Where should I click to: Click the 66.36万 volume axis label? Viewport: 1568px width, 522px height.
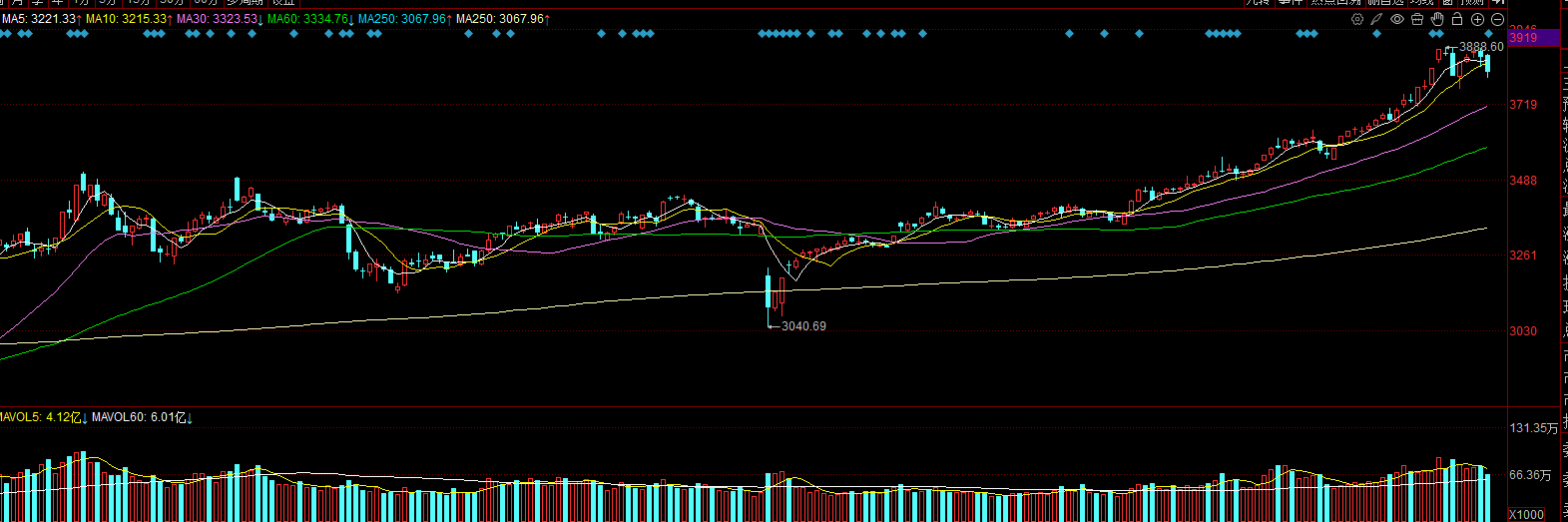click(1530, 475)
